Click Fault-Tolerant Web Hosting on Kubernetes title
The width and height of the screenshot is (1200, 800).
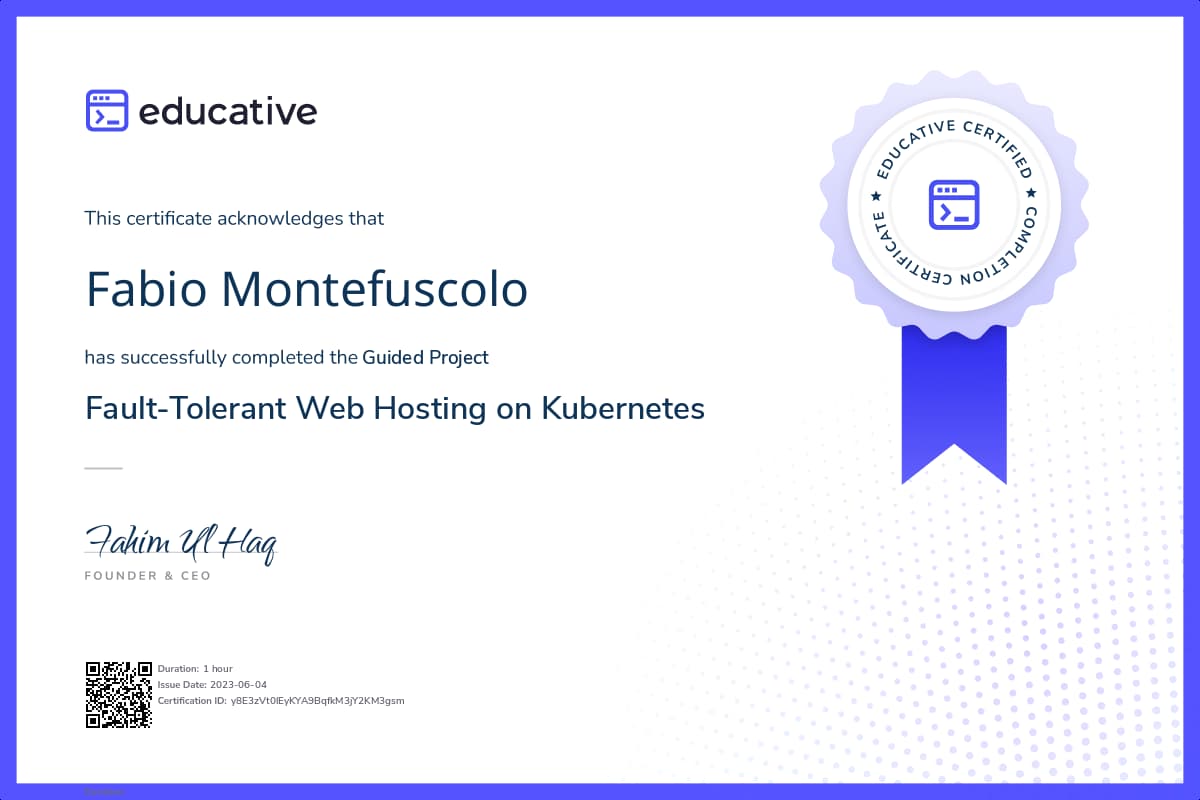pos(395,408)
